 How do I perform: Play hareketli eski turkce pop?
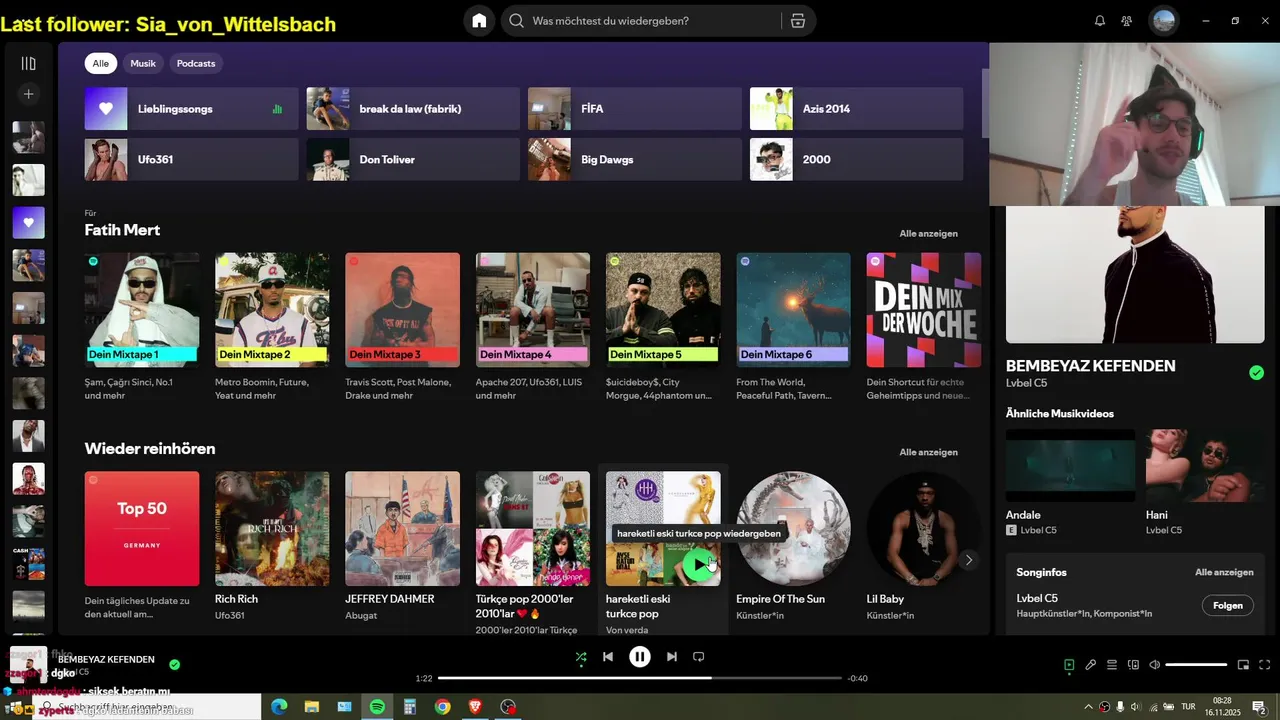click(698, 565)
